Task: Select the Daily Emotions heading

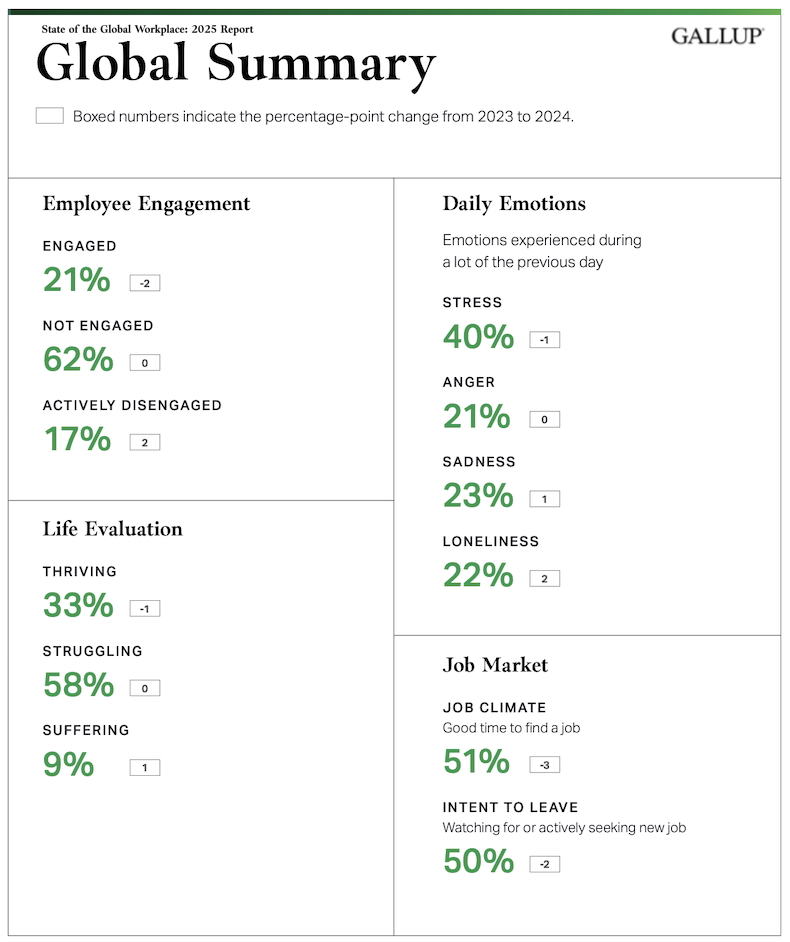Action: 514,204
